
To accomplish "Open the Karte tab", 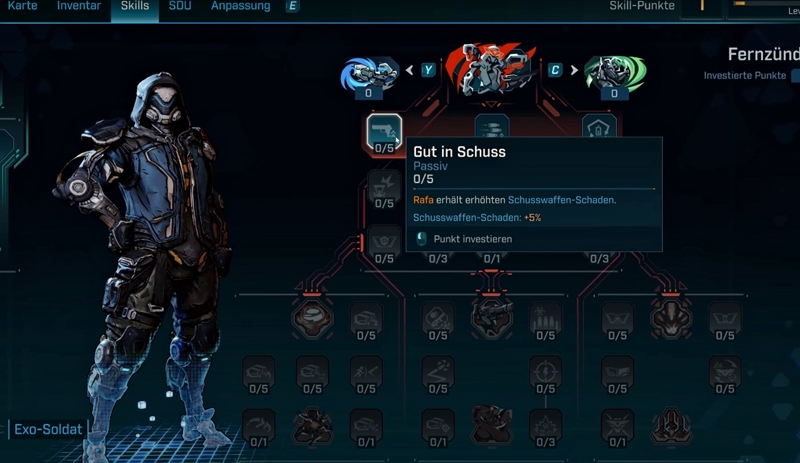I will click(22, 6).
